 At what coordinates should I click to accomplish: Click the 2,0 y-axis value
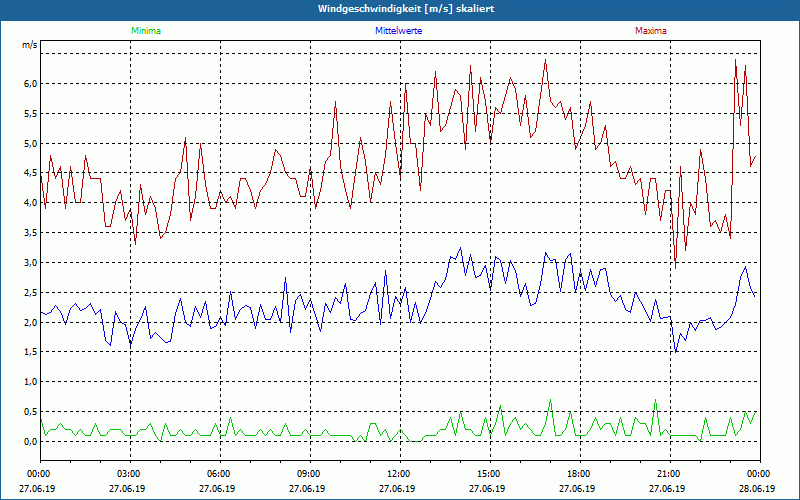(x=31, y=322)
